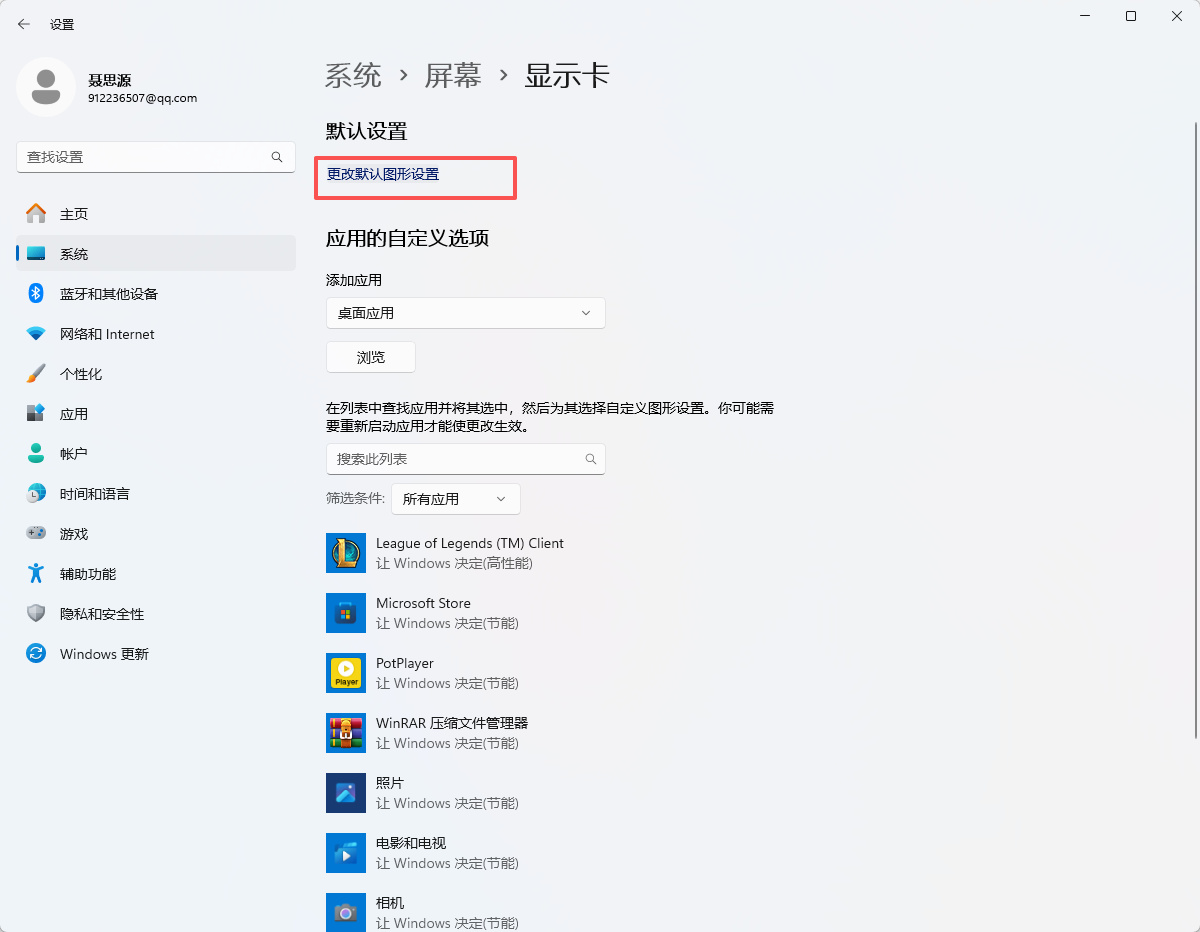The width and height of the screenshot is (1200, 932).
Task: Click the 查找设置 search field
Action: pyautogui.click(x=156, y=157)
